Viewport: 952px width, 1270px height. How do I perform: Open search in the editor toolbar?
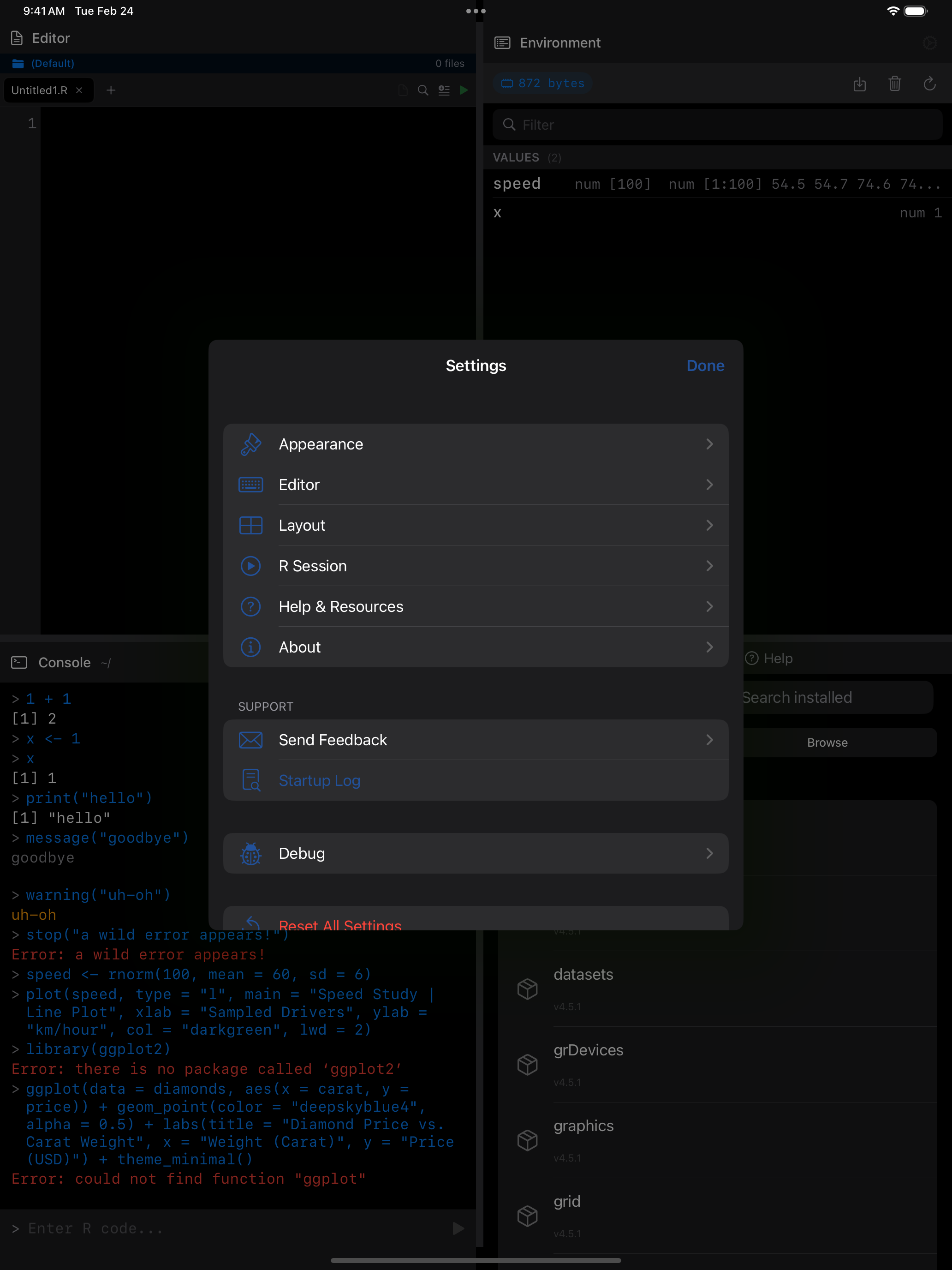[x=422, y=90]
